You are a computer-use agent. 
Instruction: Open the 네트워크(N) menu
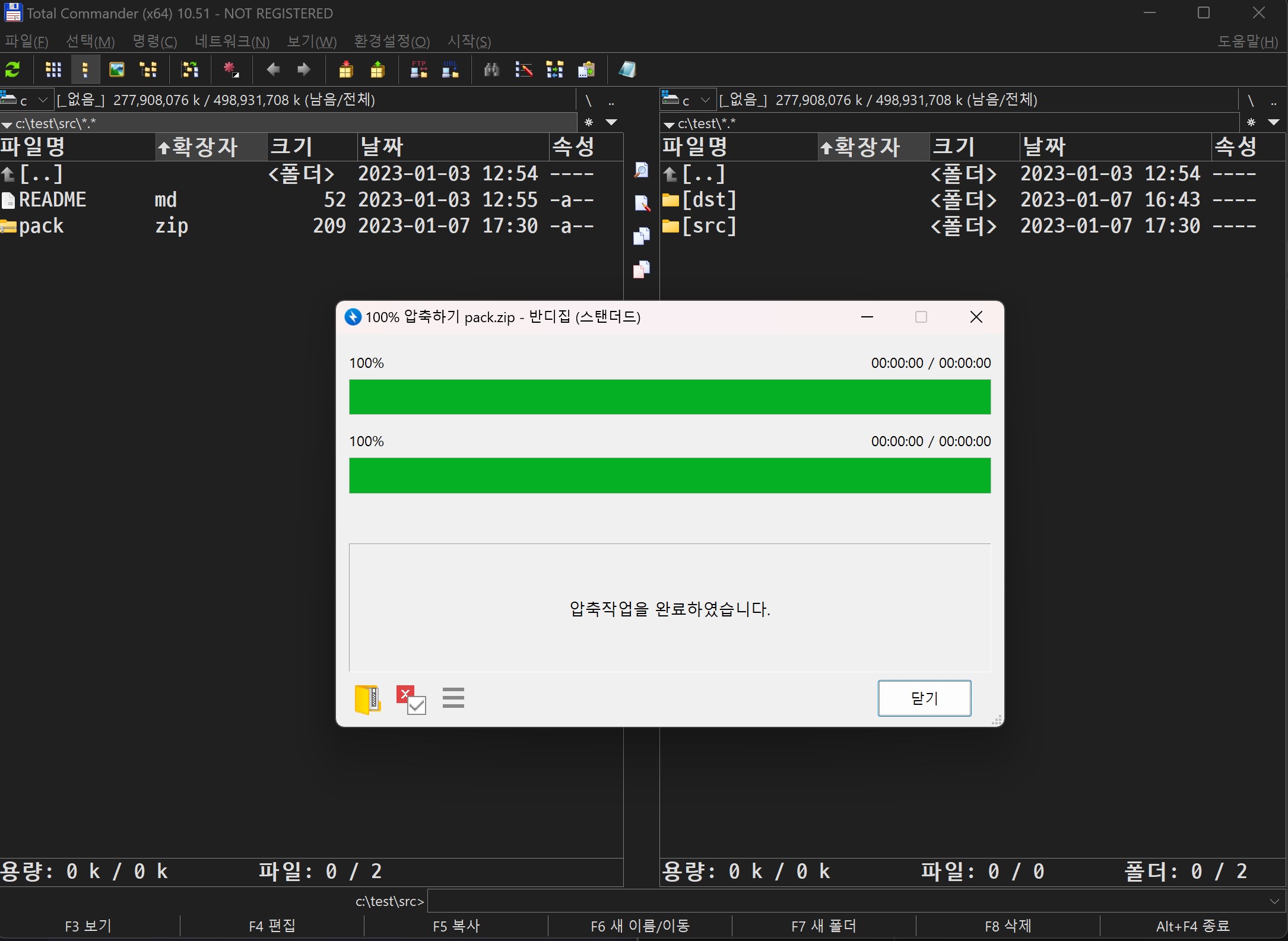pyautogui.click(x=232, y=42)
